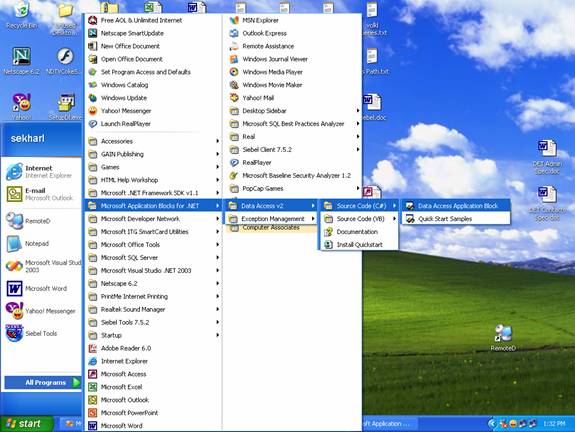Viewport: 575px width, 432px height.
Task: Open Windows Journal Viewer
Action: [293, 59]
